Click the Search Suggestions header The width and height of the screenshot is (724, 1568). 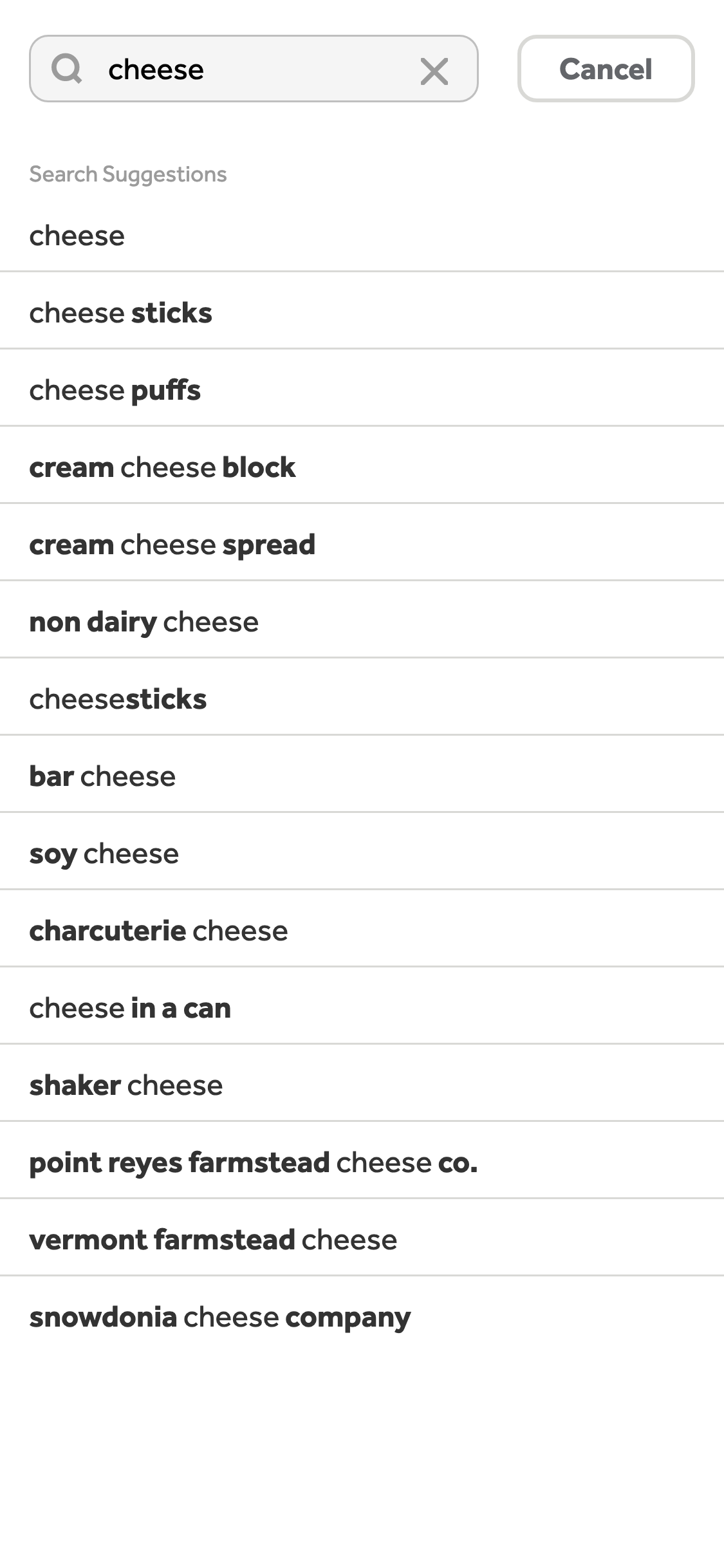pyautogui.click(x=128, y=173)
